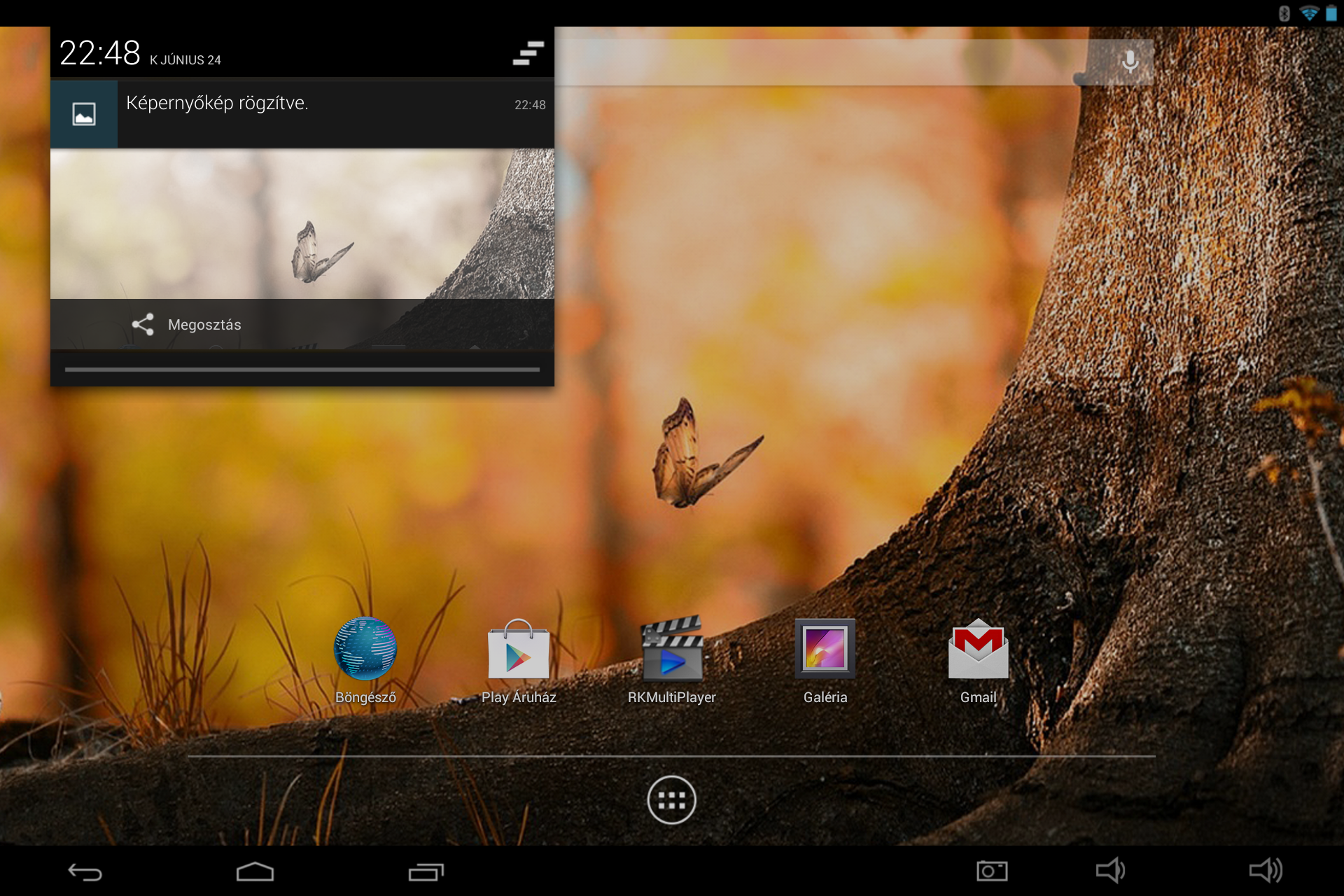Open the recent apps overview
1344x896 pixels.
tap(426, 871)
